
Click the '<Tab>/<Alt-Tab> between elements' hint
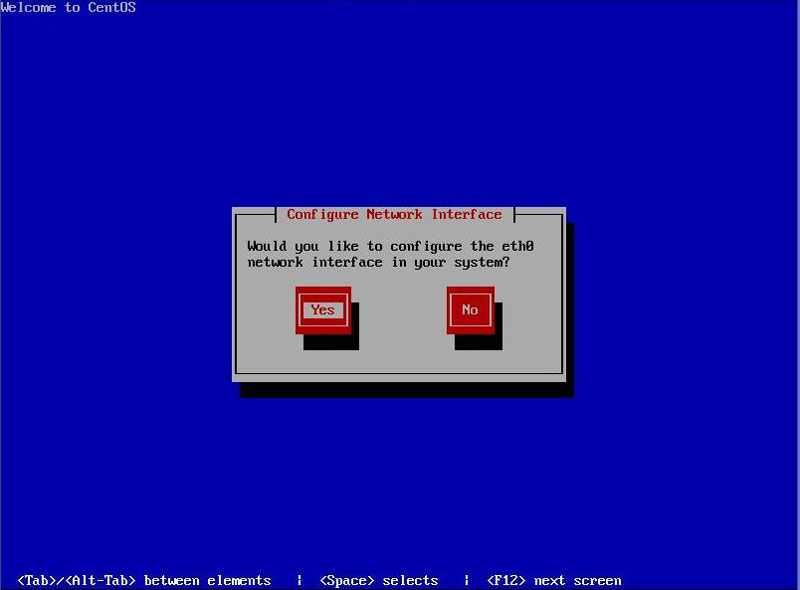pos(144,581)
